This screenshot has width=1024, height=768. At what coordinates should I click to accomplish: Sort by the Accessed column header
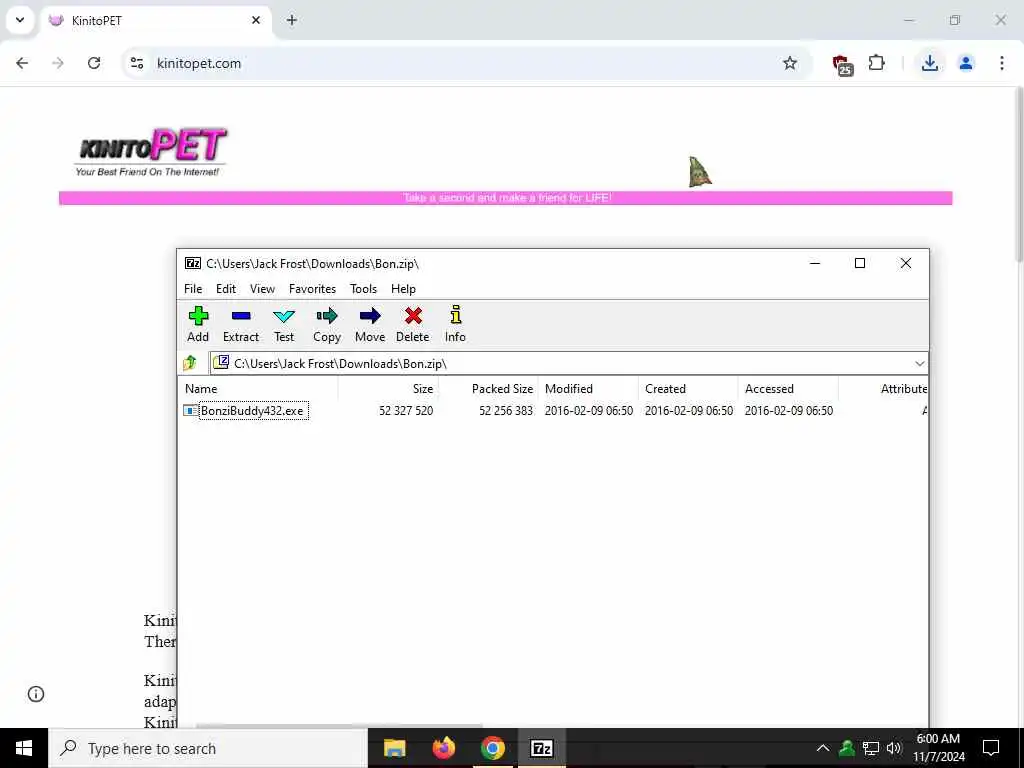click(788, 389)
